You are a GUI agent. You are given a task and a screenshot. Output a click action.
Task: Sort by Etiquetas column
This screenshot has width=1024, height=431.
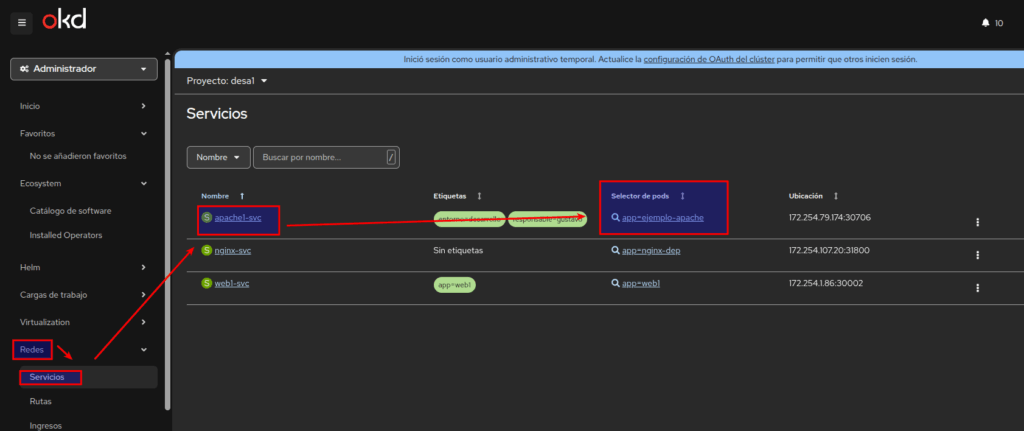479,196
